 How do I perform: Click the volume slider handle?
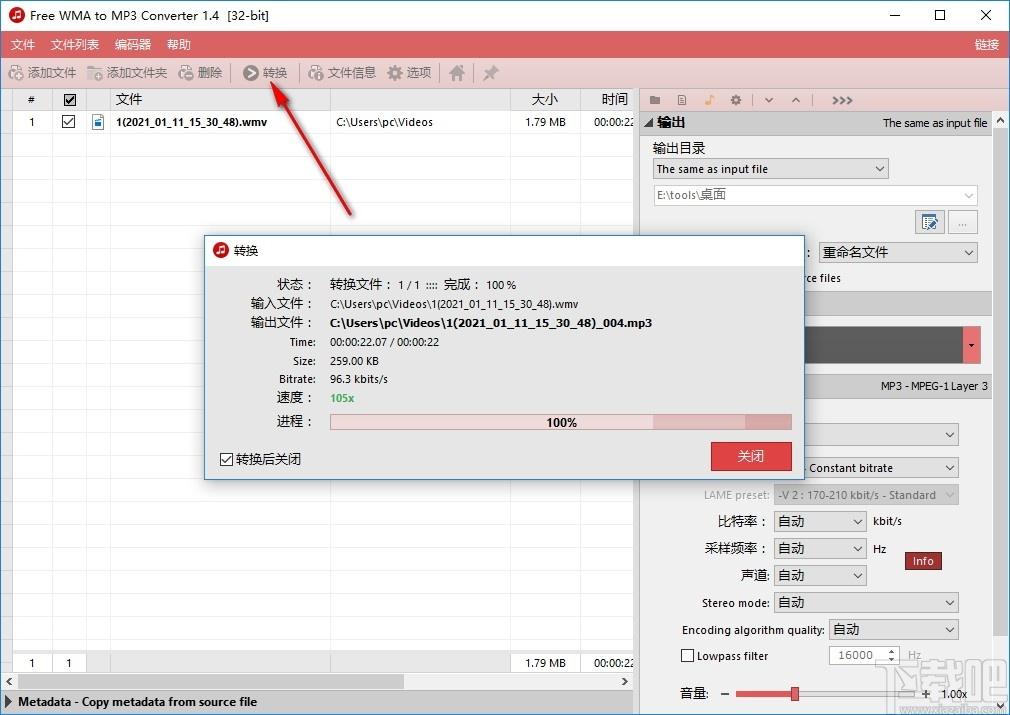(x=795, y=693)
